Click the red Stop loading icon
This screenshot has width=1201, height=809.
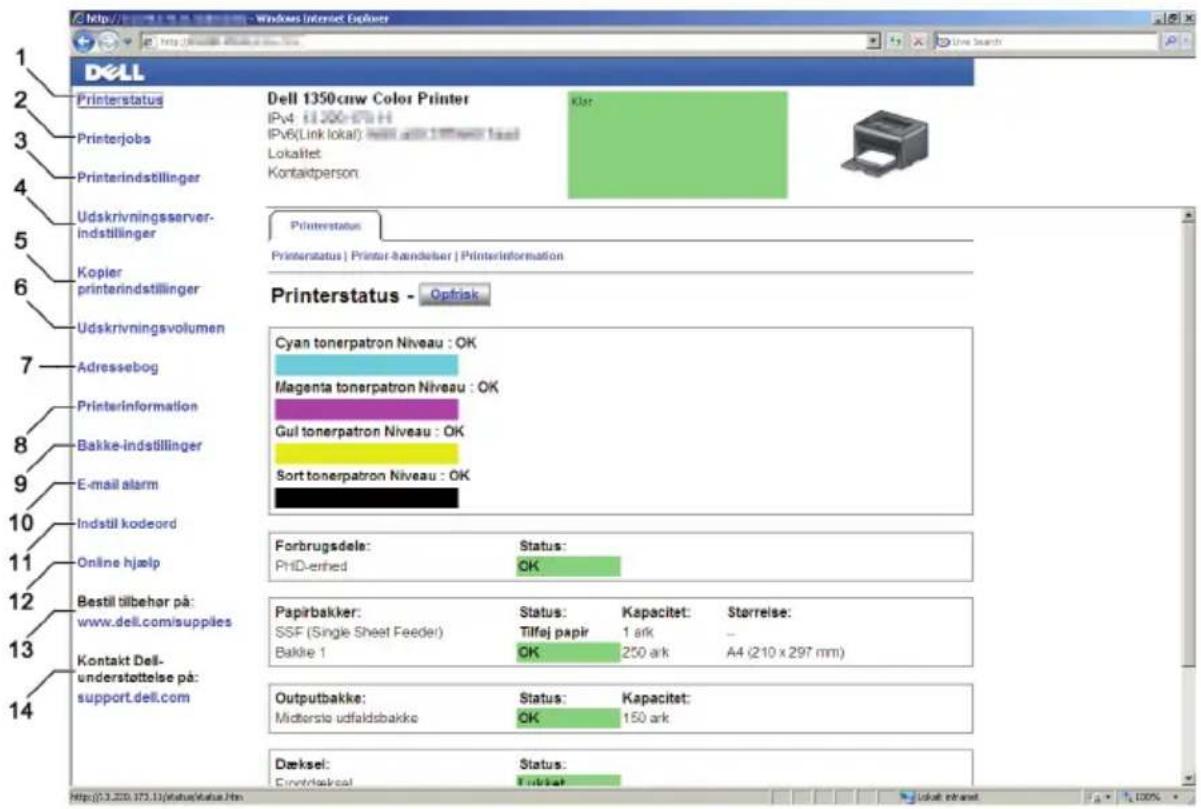coord(920,43)
